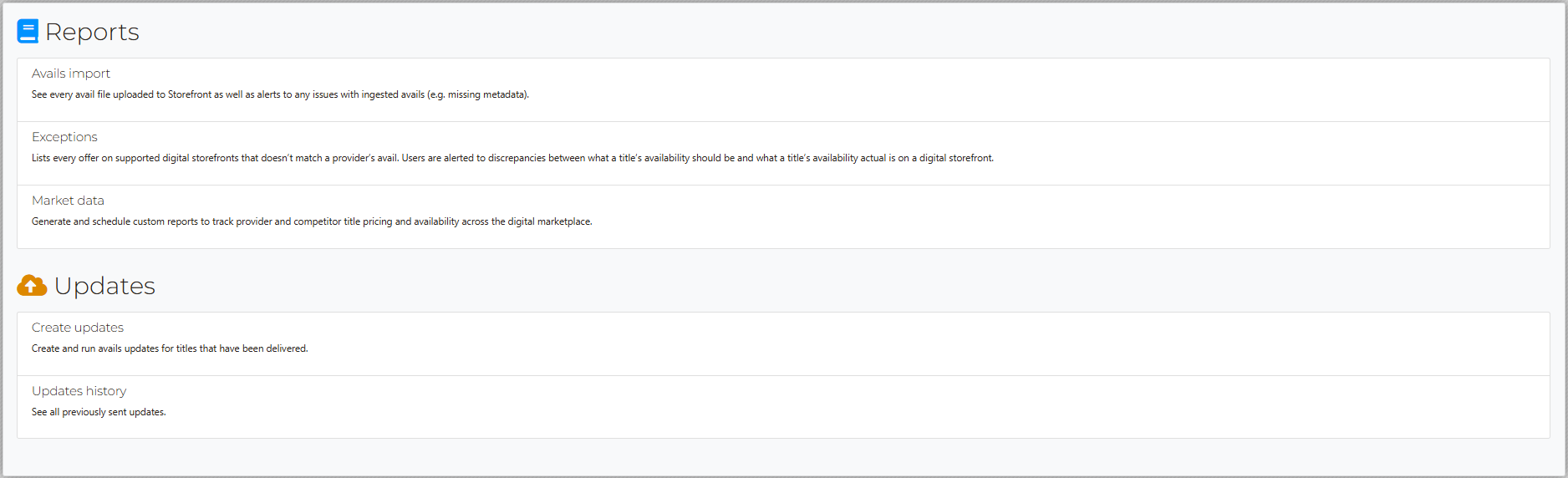The image size is (1568, 478).
Task: Click the Updates section heading
Action: 104,286
